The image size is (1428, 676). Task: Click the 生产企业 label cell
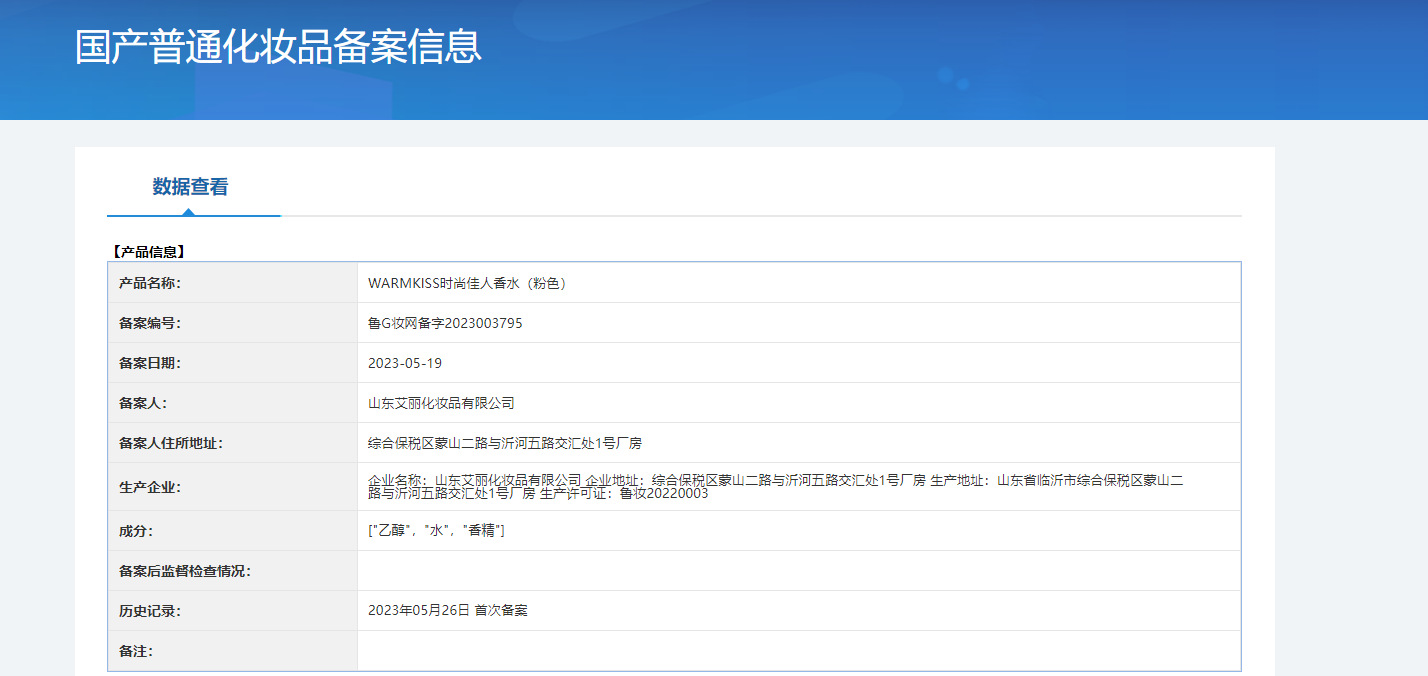coord(233,487)
